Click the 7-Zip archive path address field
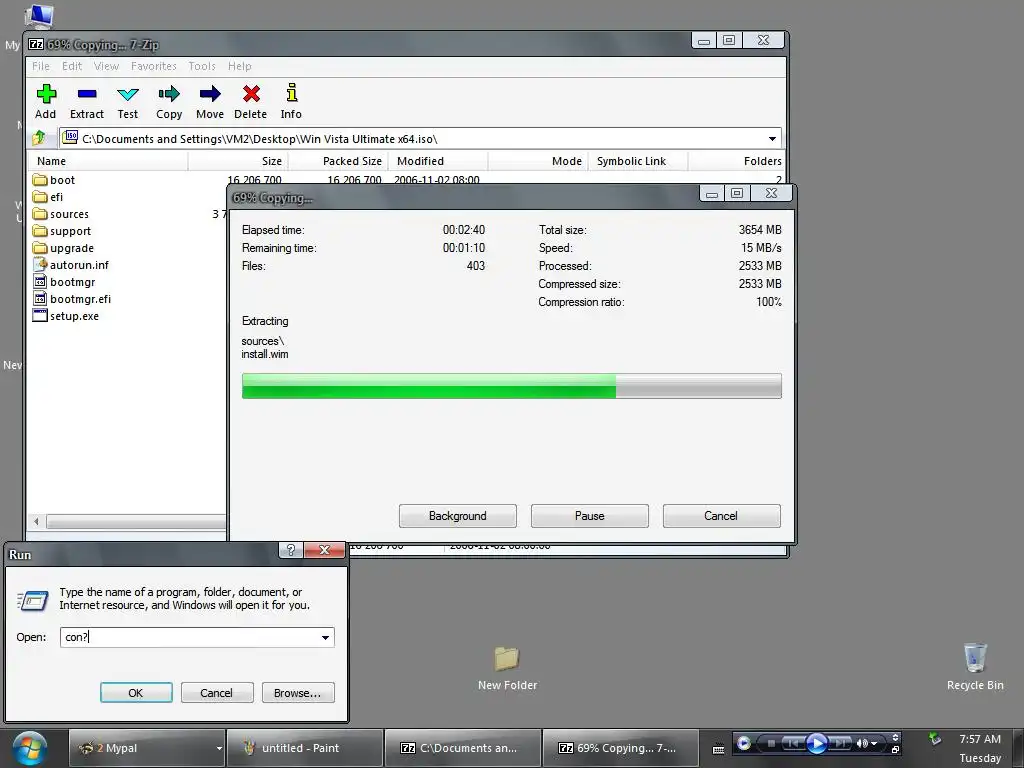The width and height of the screenshot is (1024, 768). pyautogui.click(x=421, y=138)
